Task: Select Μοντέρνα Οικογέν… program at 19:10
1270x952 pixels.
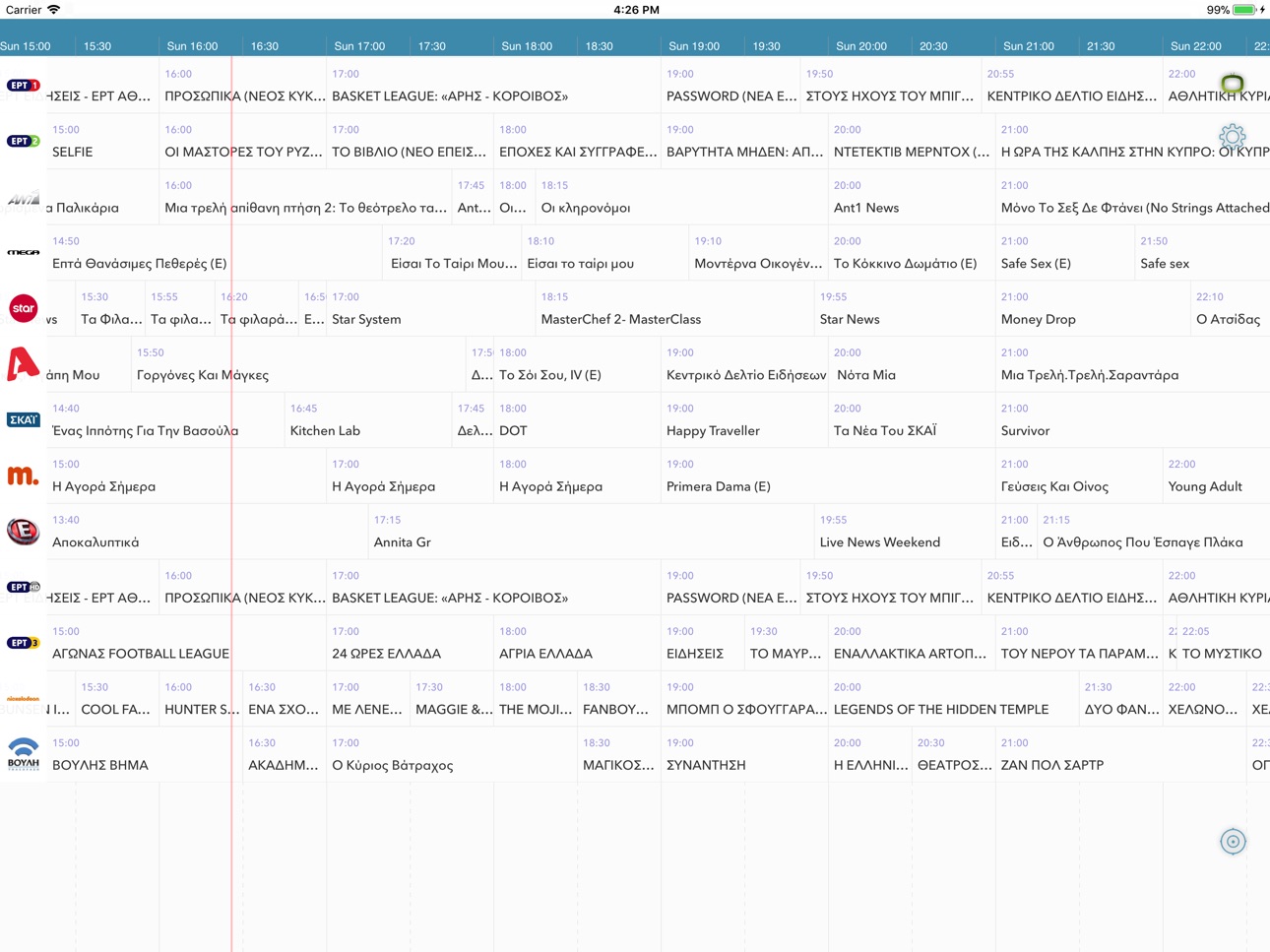Action: click(x=758, y=254)
